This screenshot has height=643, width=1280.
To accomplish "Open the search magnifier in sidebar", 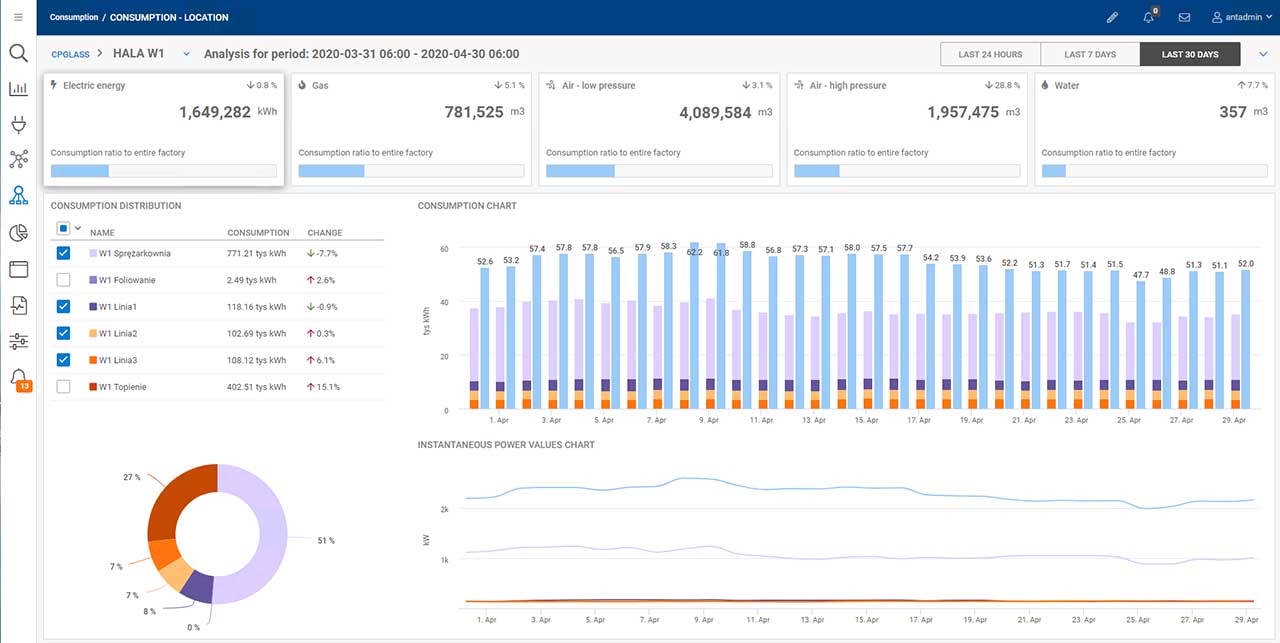I will tap(18, 53).
